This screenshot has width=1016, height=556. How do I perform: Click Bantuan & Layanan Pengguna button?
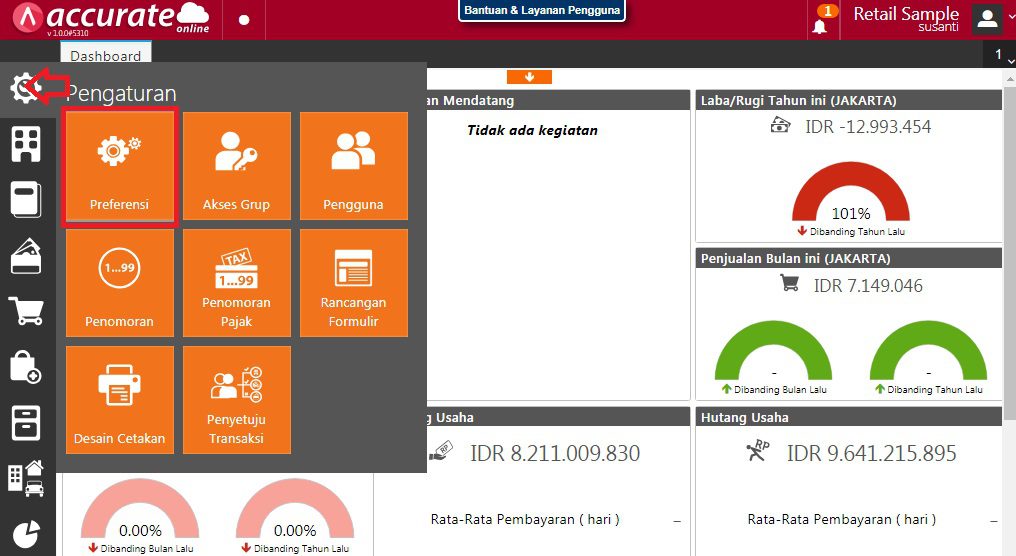click(x=542, y=10)
